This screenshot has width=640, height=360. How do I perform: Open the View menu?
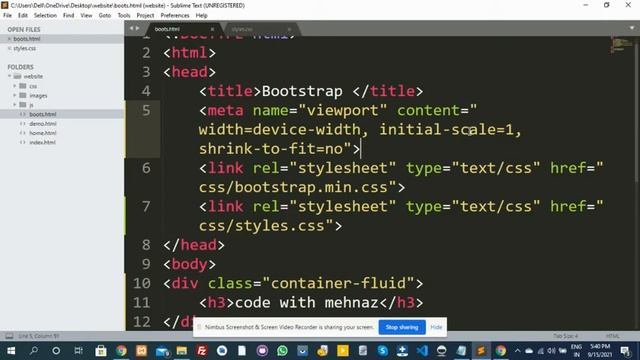click(x=86, y=16)
